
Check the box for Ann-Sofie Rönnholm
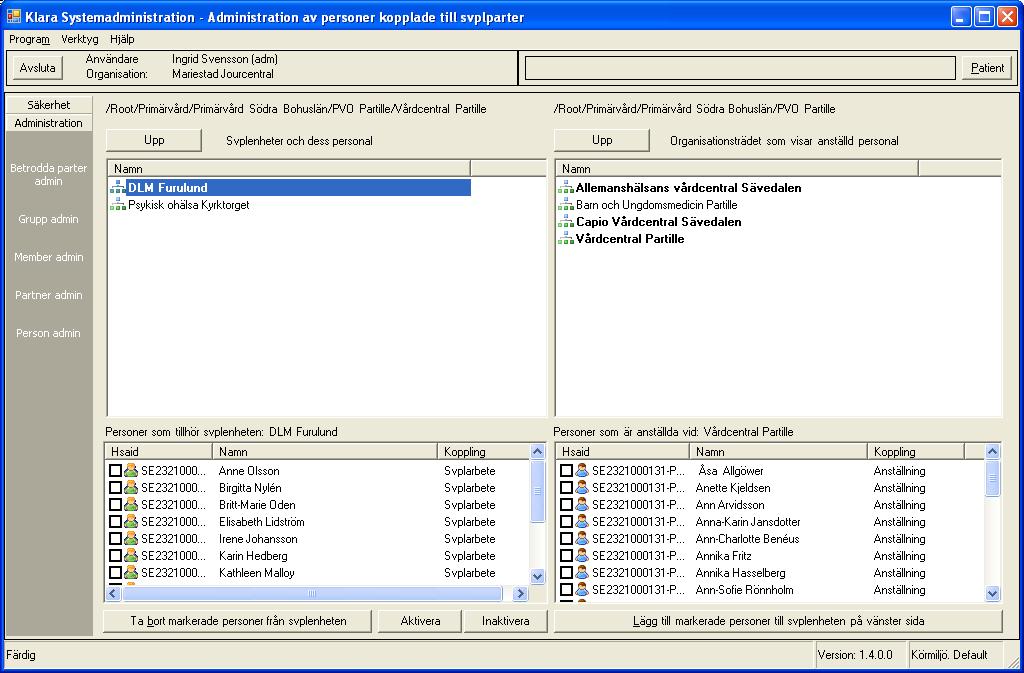tap(566, 589)
